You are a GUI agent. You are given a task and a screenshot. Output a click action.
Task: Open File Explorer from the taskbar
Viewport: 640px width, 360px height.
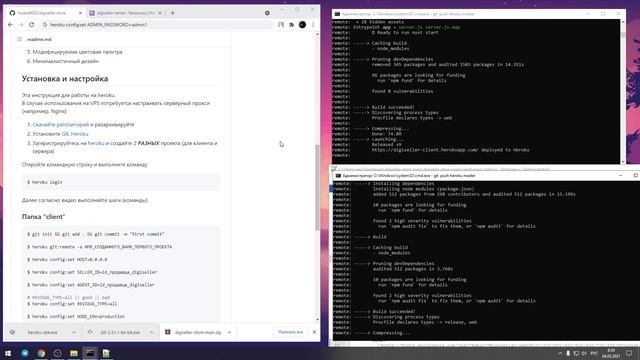tap(74, 353)
